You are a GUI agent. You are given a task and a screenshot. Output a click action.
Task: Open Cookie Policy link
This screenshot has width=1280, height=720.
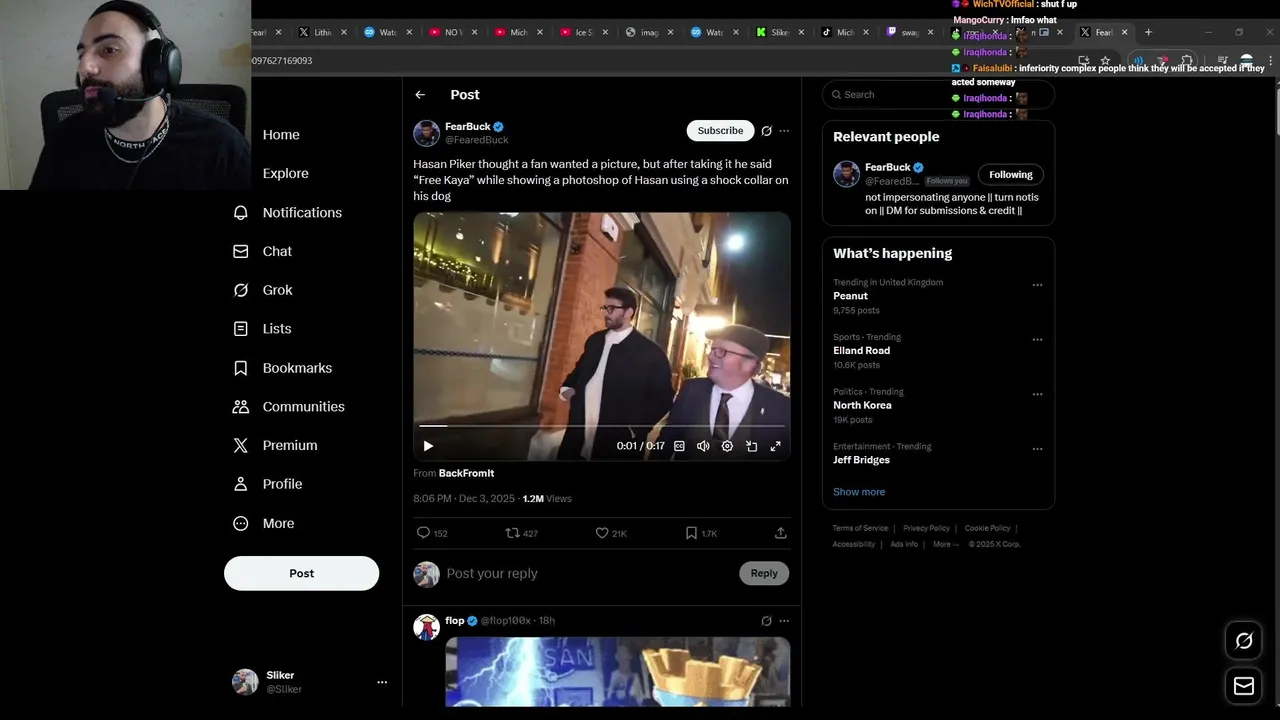[987, 528]
